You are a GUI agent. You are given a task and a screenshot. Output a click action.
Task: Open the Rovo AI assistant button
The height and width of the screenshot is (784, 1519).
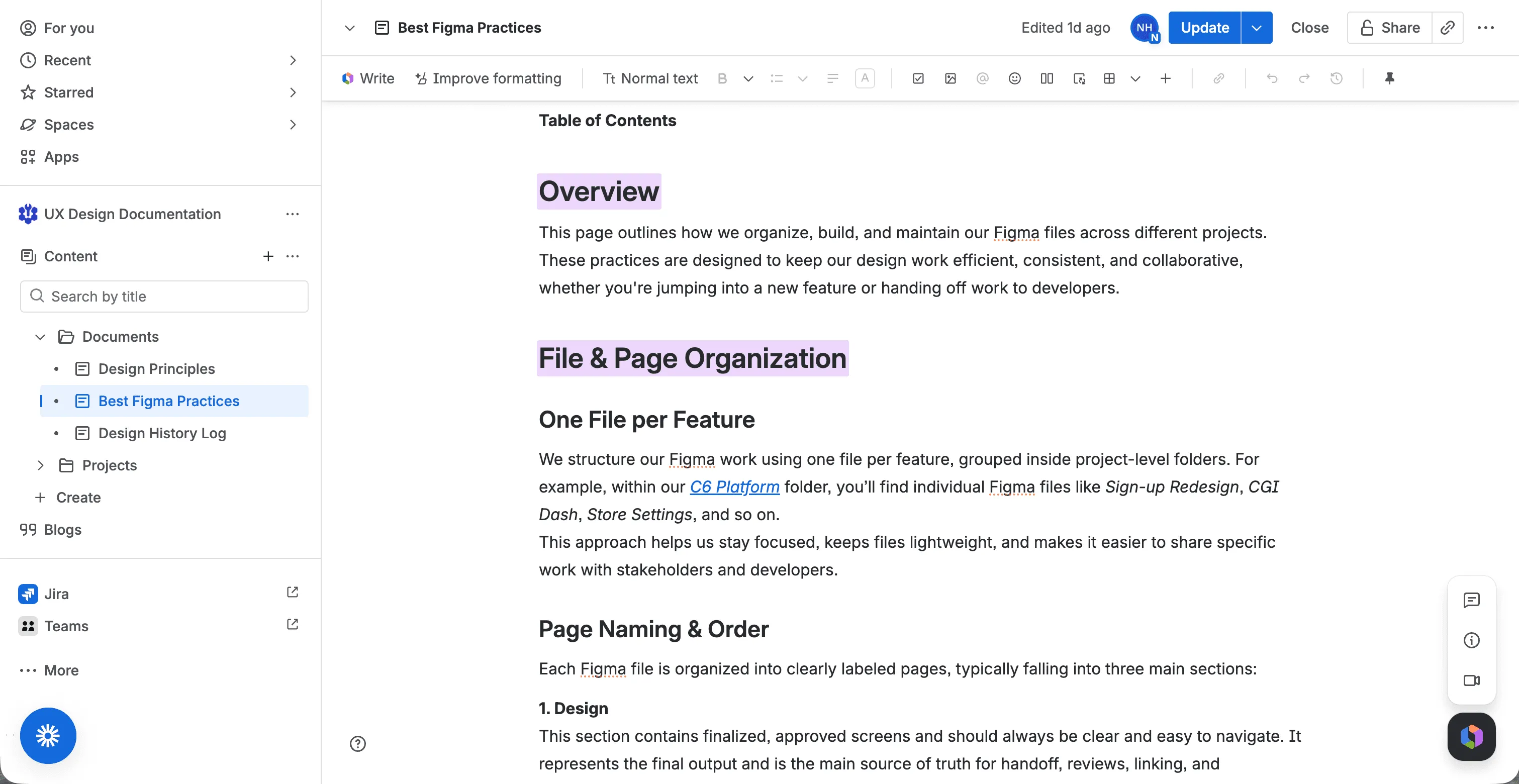(1471, 737)
